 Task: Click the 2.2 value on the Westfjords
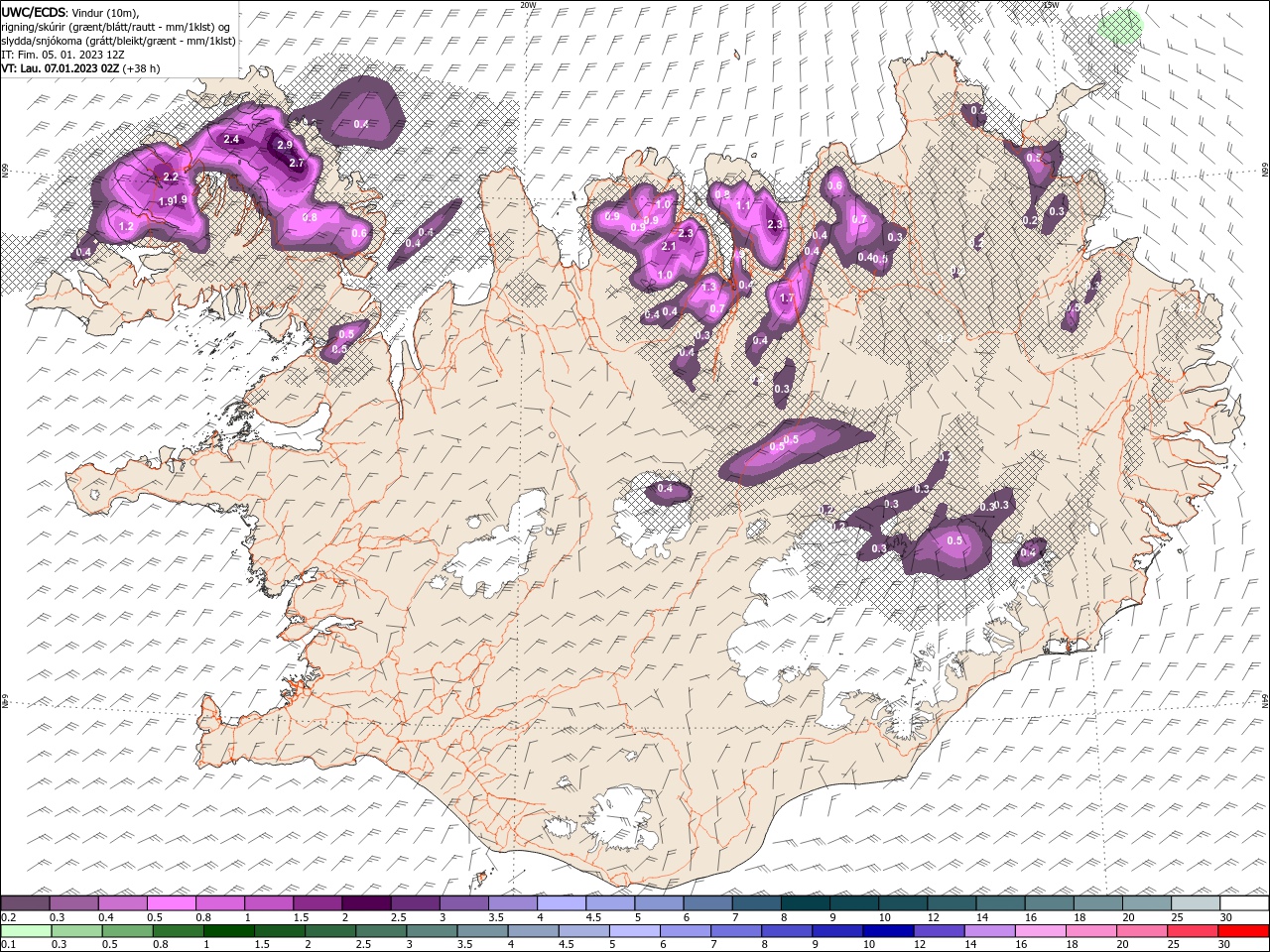tap(171, 177)
